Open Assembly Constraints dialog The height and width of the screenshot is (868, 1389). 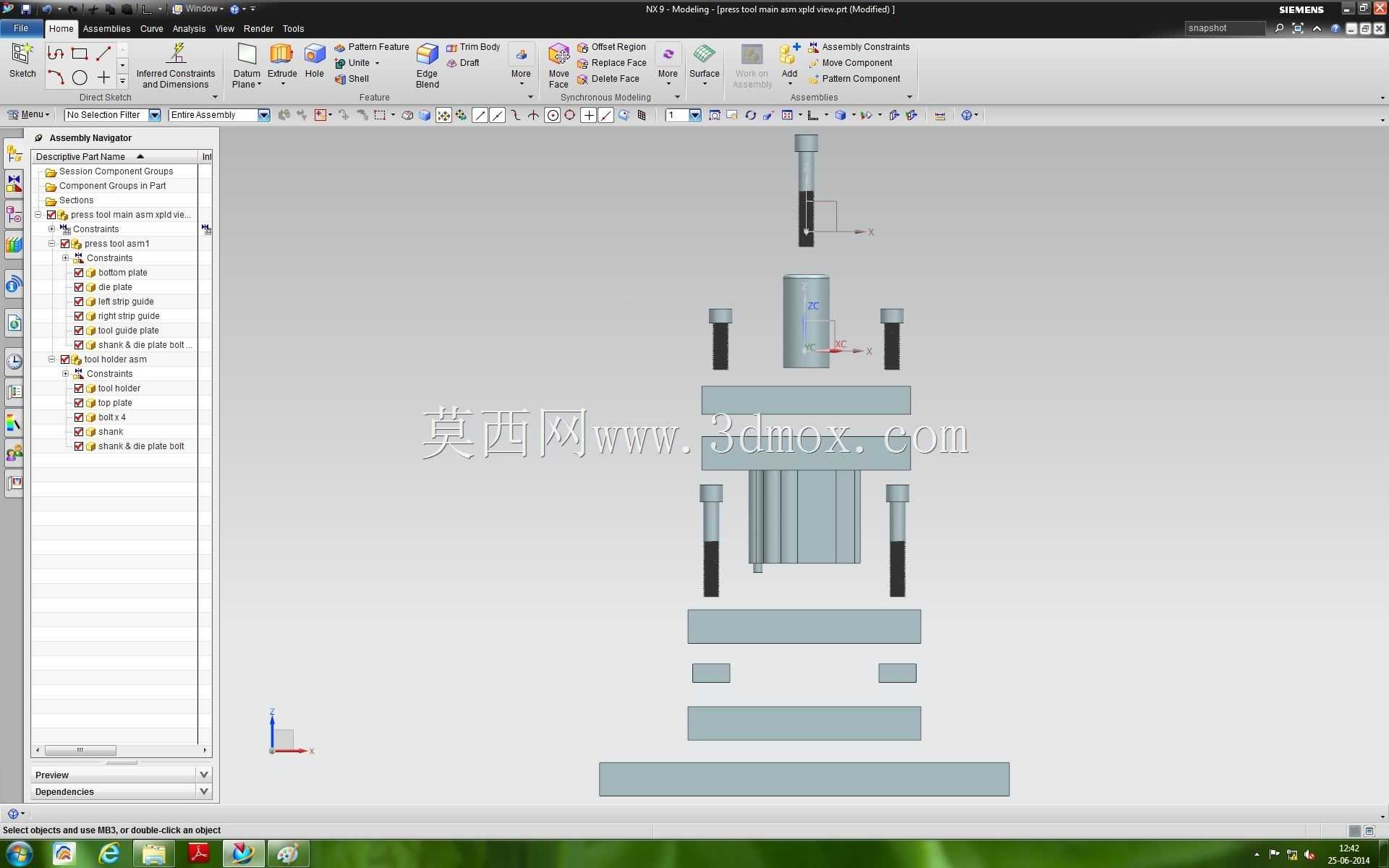click(x=859, y=47)
